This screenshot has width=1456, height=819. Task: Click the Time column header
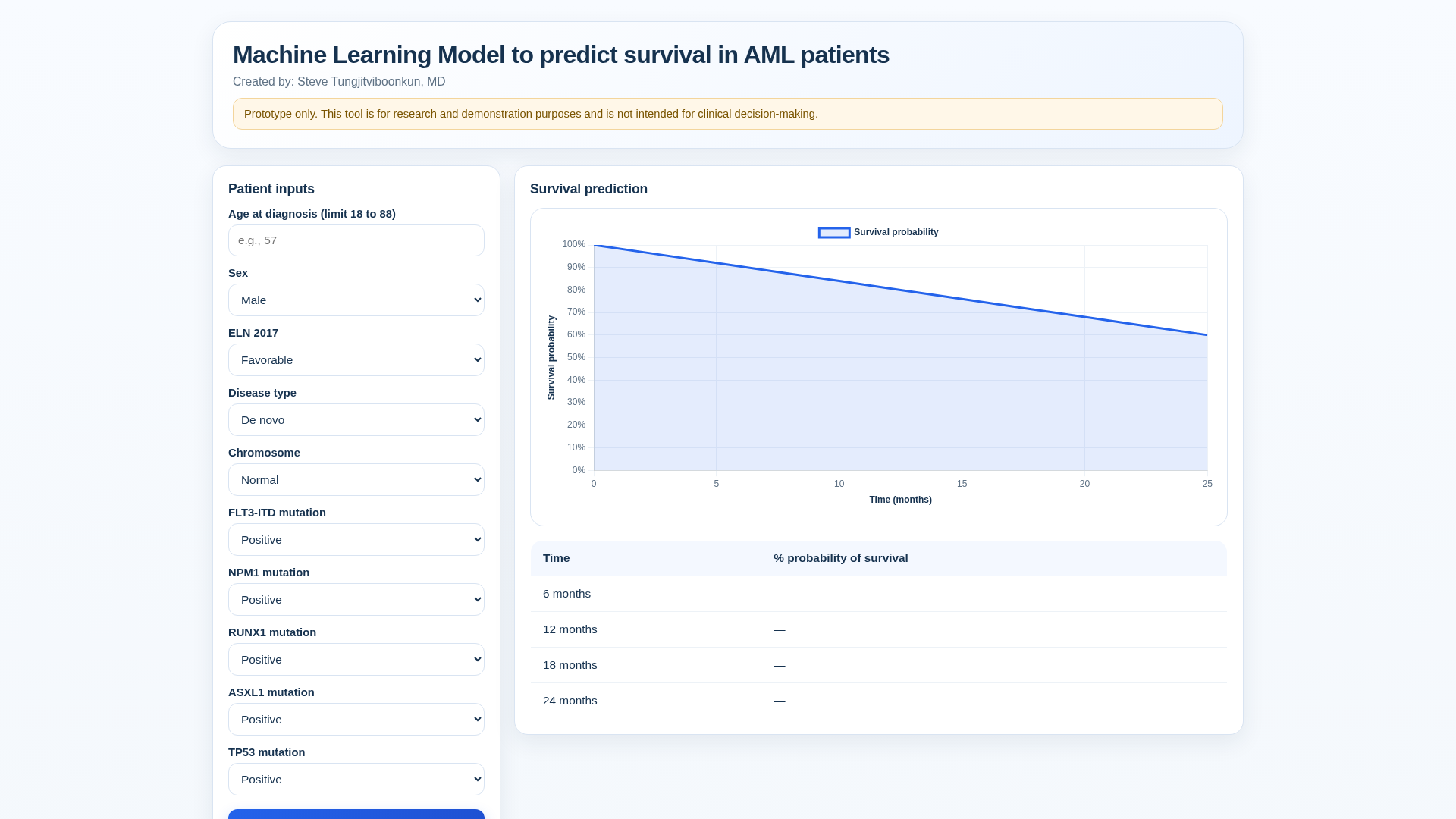(556, 558)
